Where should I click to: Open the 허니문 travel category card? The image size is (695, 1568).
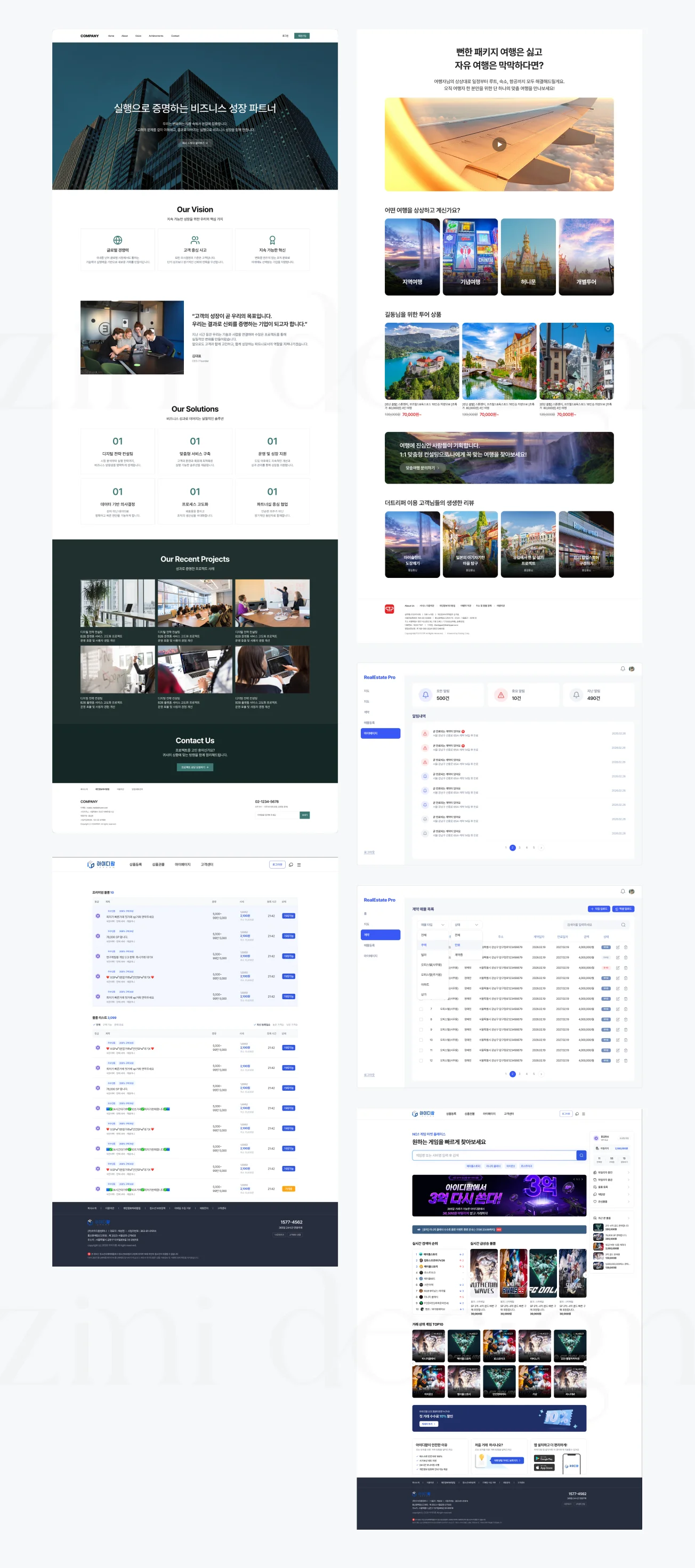coord(528,257)
